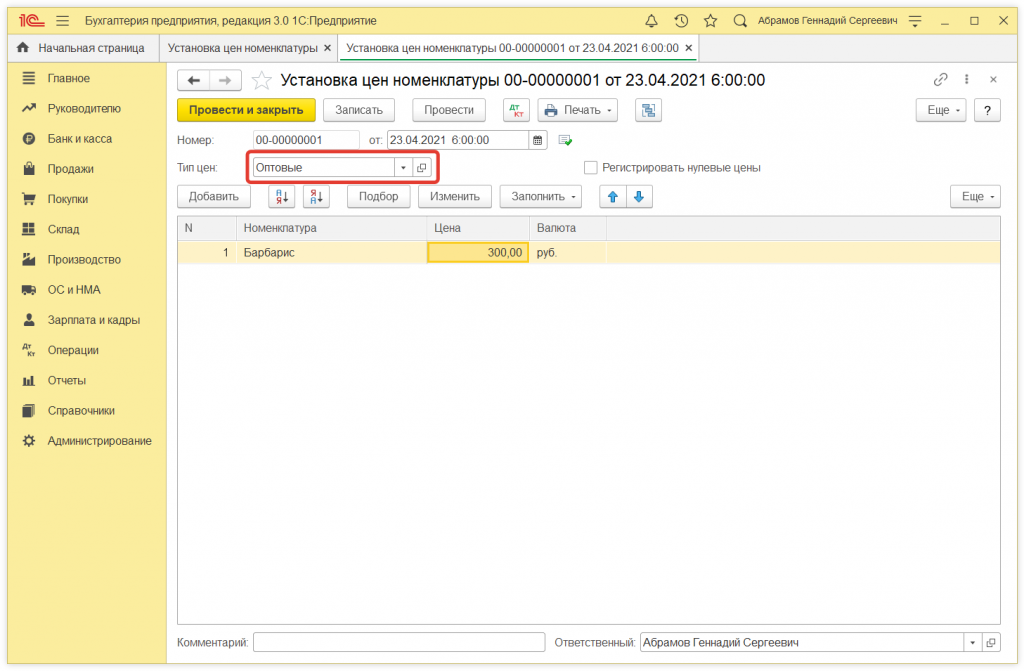Move row down with blue arrow
Screen dimensions: 1024x671
pos(639,197)
